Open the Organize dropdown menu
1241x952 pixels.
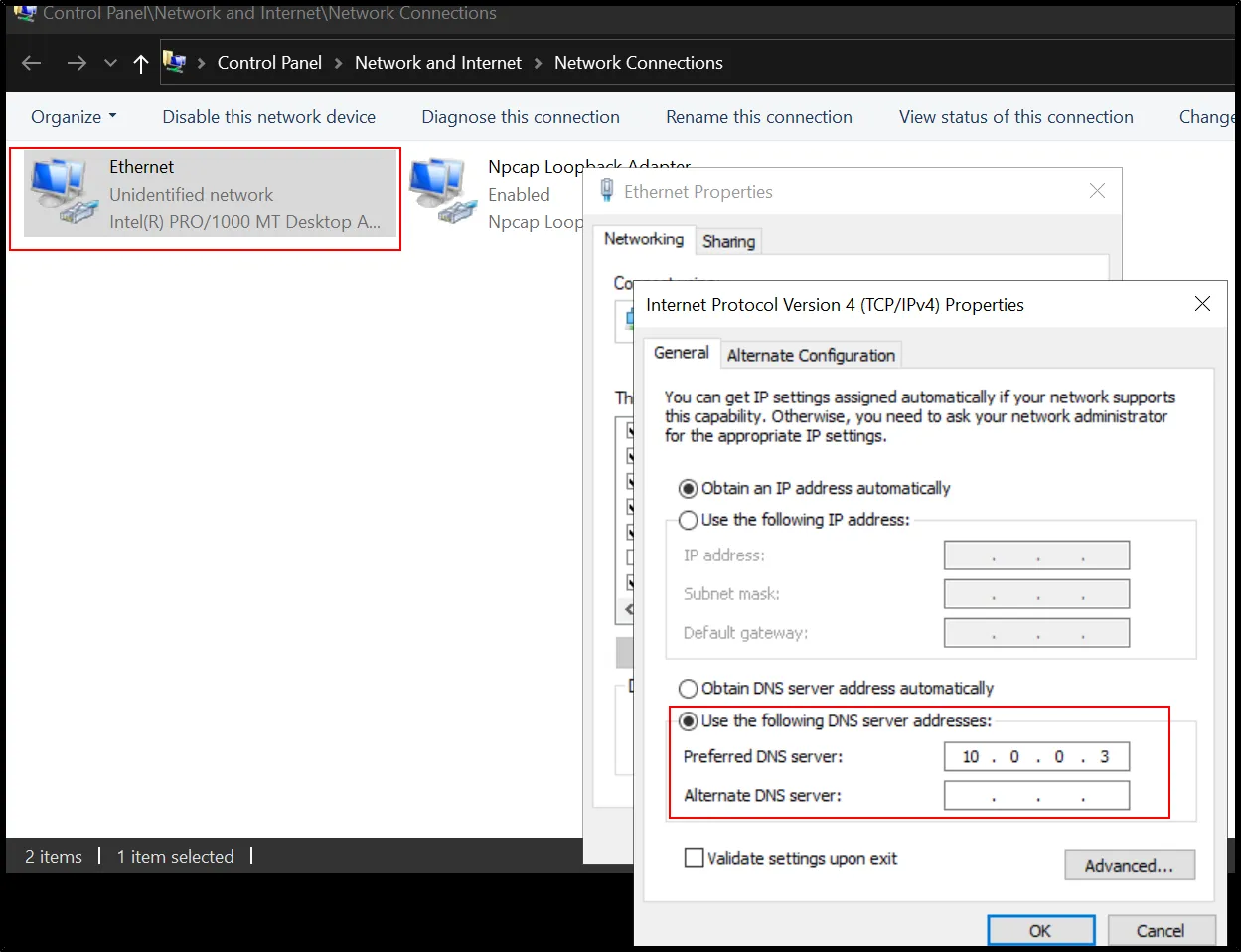click(74, 117)
